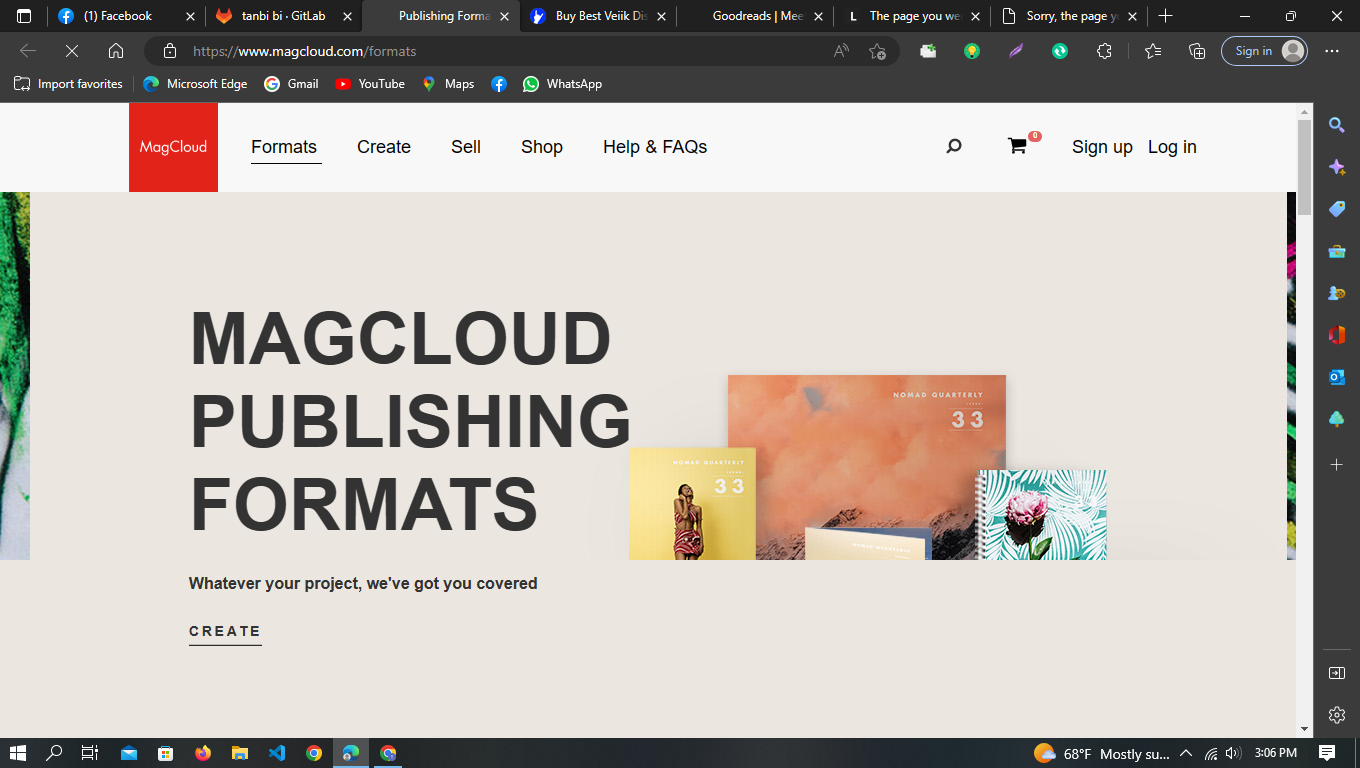Open the shopping cart icon
This screenshot has height=768, width=1360.
coord(1017,147)
